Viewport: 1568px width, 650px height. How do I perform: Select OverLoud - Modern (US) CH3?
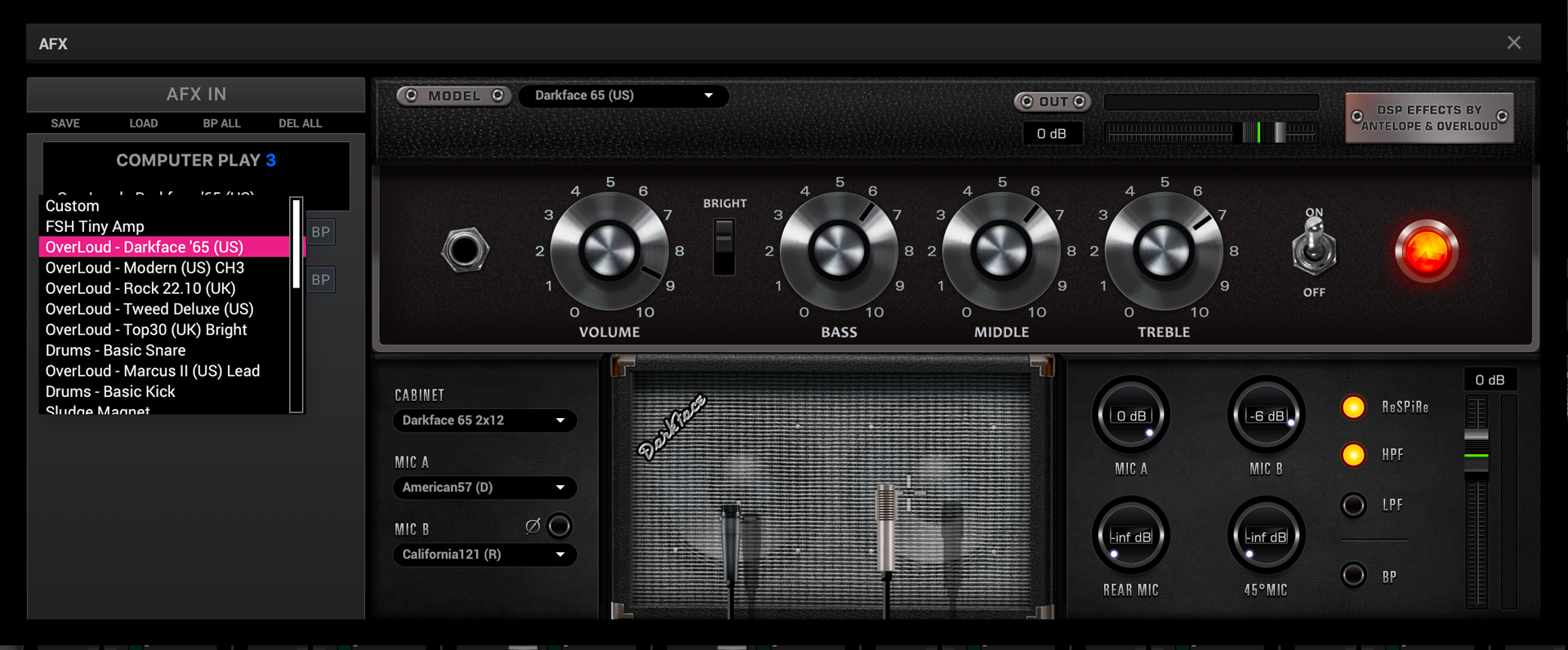click(164, 268)
